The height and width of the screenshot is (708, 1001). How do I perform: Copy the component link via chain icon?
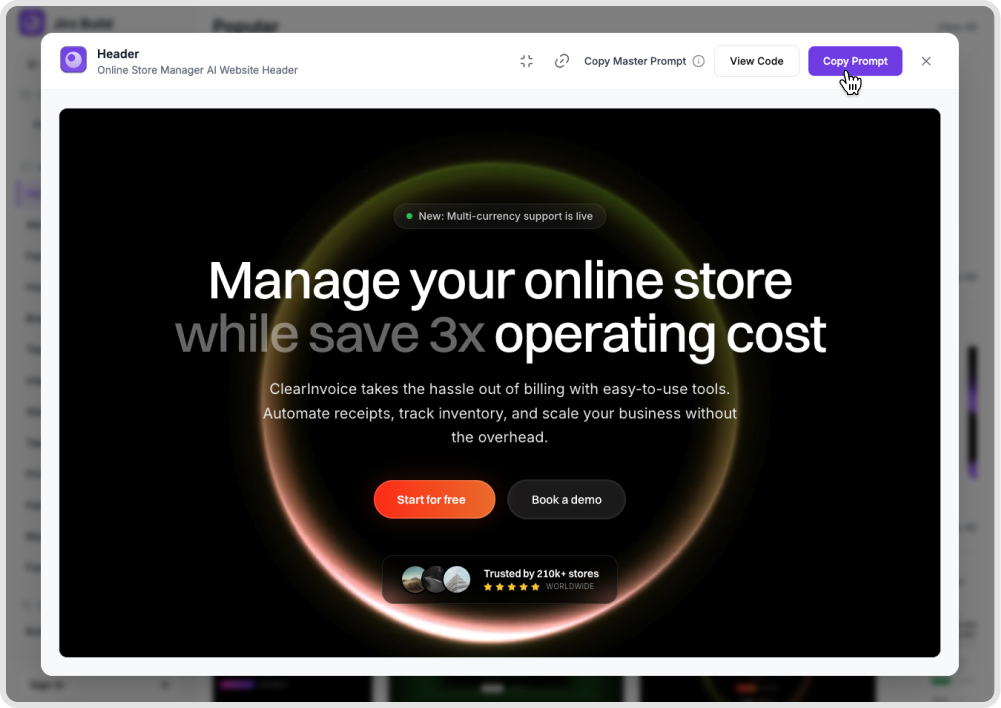[562, 61]
